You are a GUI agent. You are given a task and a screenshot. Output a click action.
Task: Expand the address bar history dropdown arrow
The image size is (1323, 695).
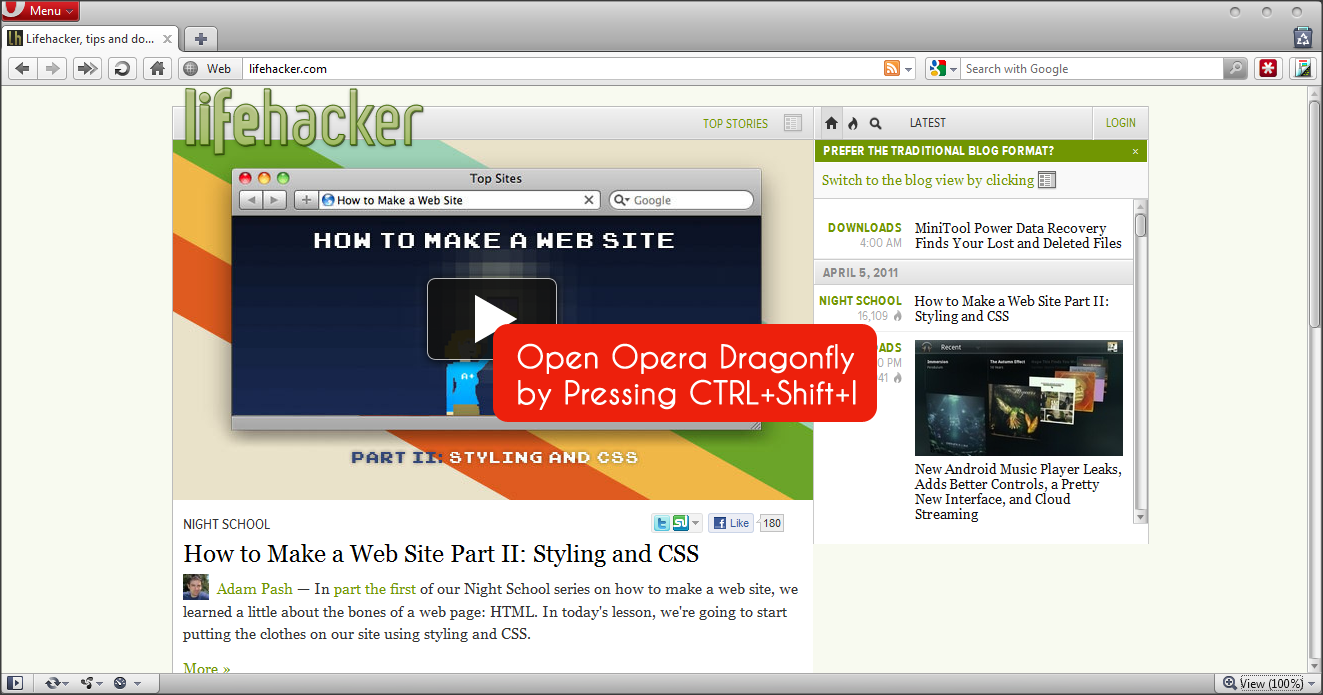coord(908,70)
